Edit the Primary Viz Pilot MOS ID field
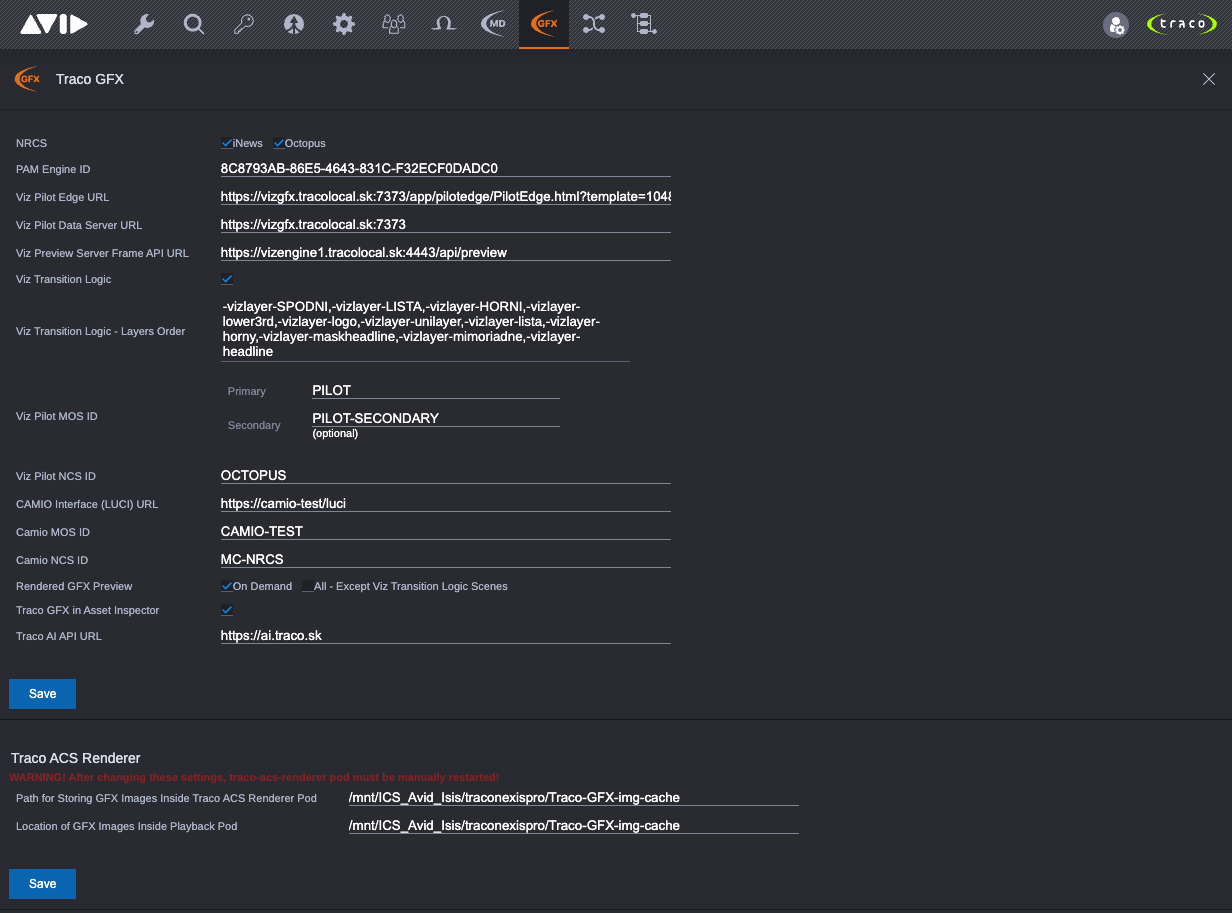Viewport: 1232px width, 913px height. 435,390
